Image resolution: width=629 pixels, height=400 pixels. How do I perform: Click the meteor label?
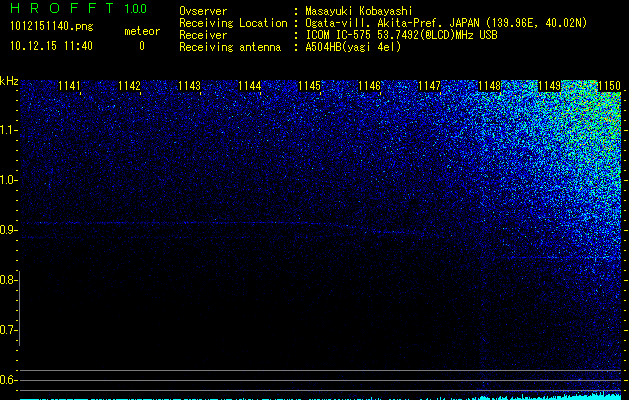pos(142,31)
